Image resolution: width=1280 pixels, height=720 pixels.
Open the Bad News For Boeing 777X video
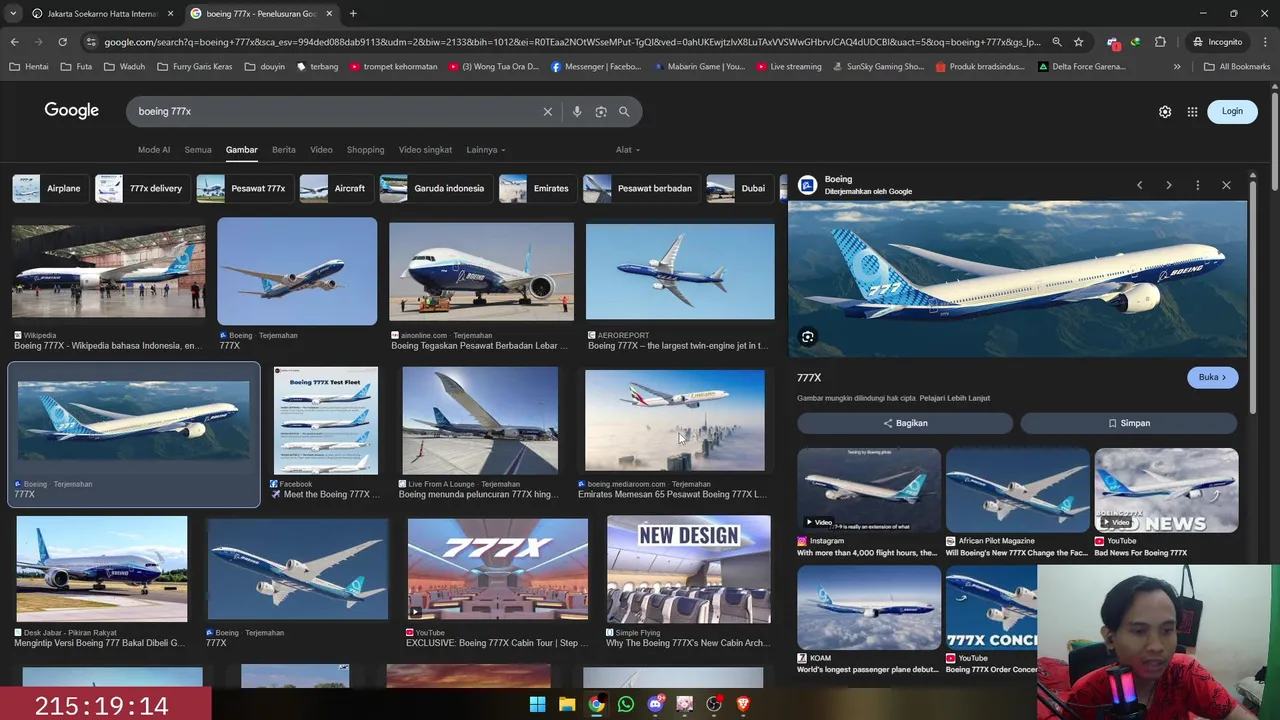pyautogui.click(x=1166, y=490)
